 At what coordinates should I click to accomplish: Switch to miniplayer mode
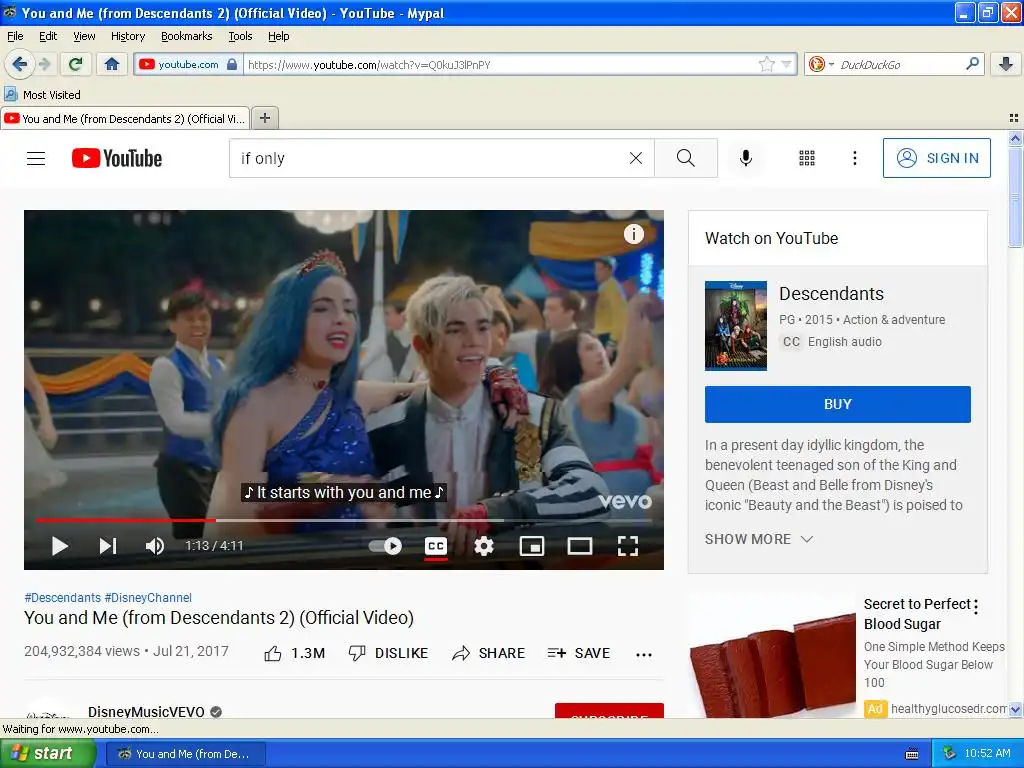click(x=532, y=546)
